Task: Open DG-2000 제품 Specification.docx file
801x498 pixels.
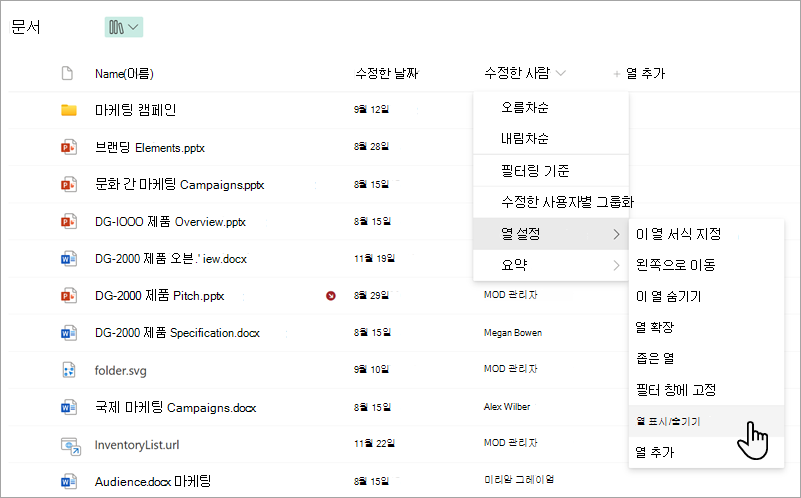Action: (x=177, y=333)
